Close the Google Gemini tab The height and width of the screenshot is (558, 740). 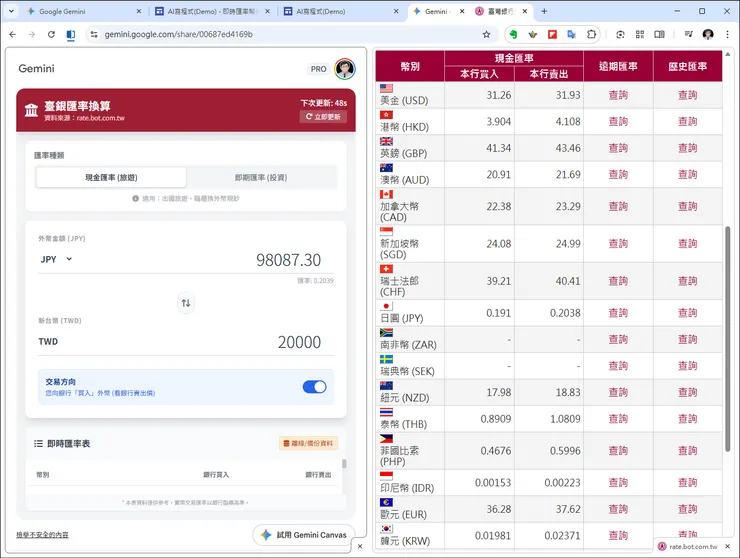pos(139,11)
